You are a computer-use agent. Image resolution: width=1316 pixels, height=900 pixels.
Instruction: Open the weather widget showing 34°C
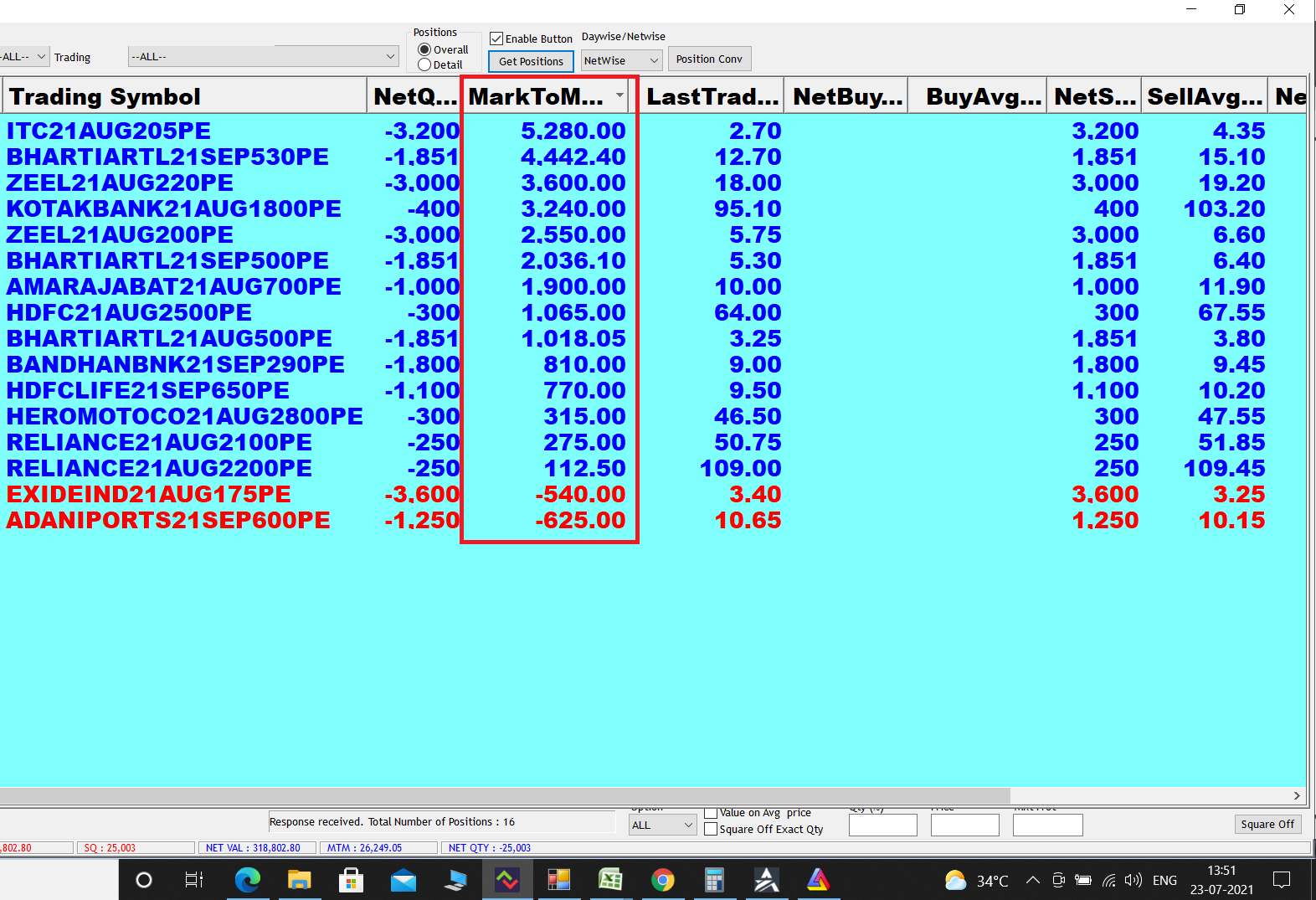click(976, 881)
